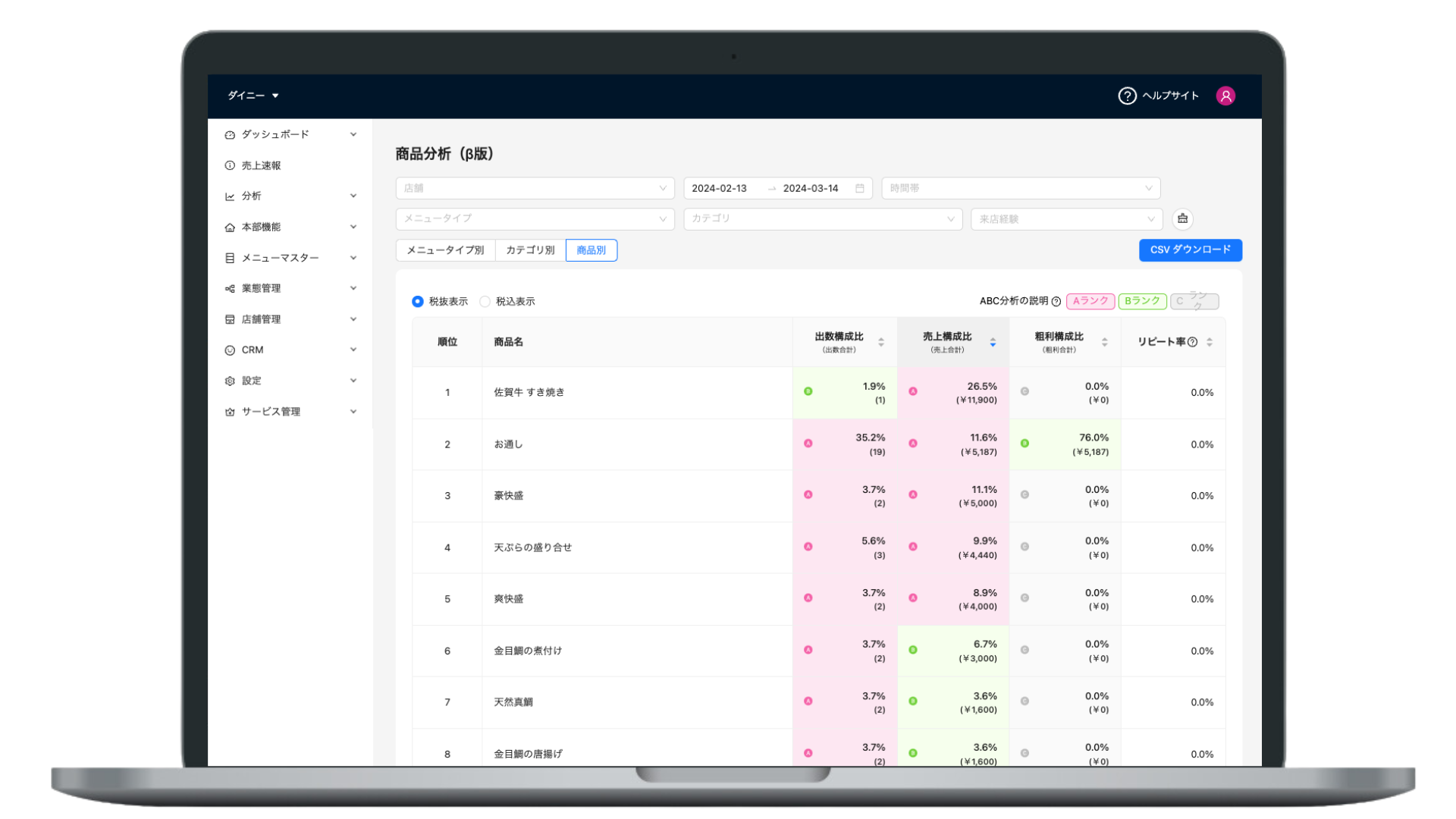The width and height of the screenshot is (1456, 819).
Task: Click the 設定 gear icon
Action: click(230, 381)
